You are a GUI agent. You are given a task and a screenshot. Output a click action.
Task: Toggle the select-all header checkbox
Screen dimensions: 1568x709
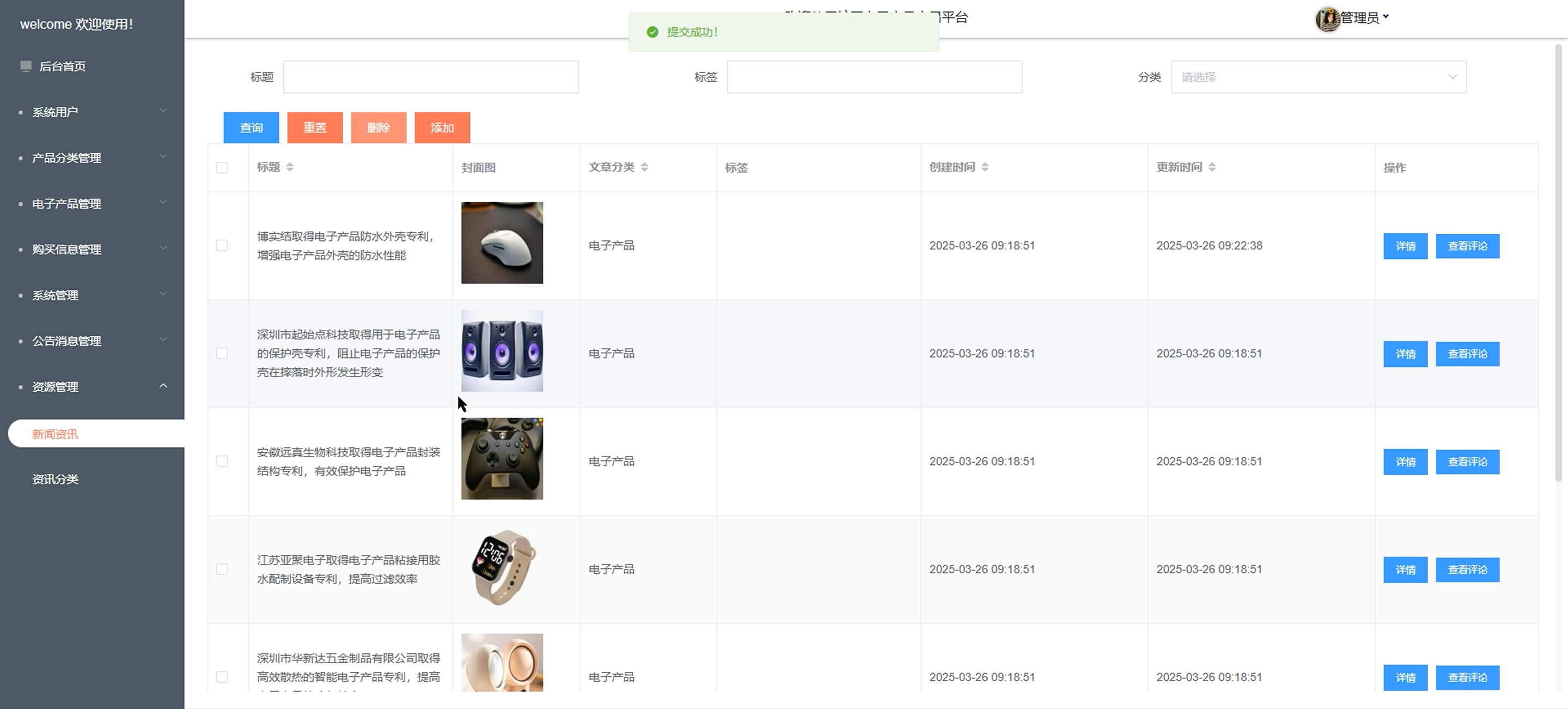coord(222,167)
